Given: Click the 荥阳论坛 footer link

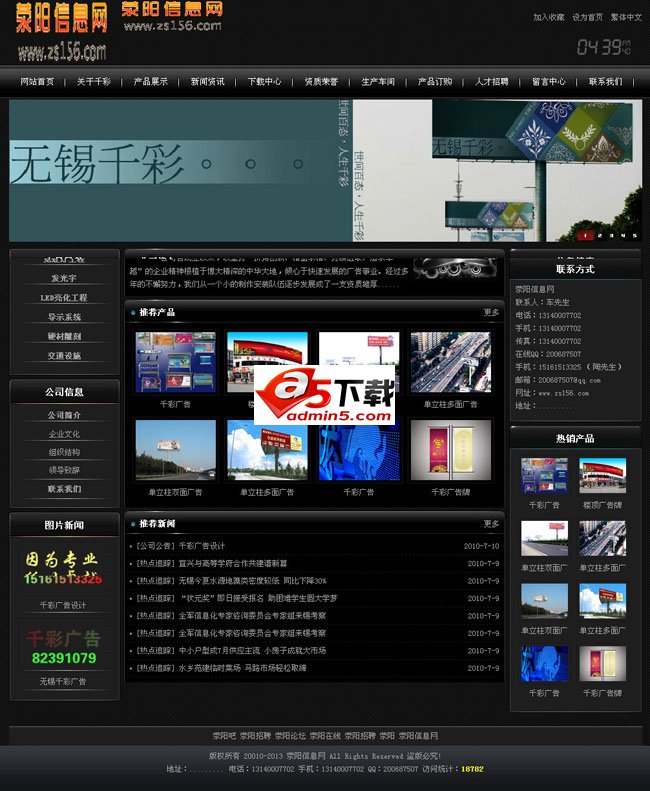Looking at the screenshot, I should [x=290, y=736].
